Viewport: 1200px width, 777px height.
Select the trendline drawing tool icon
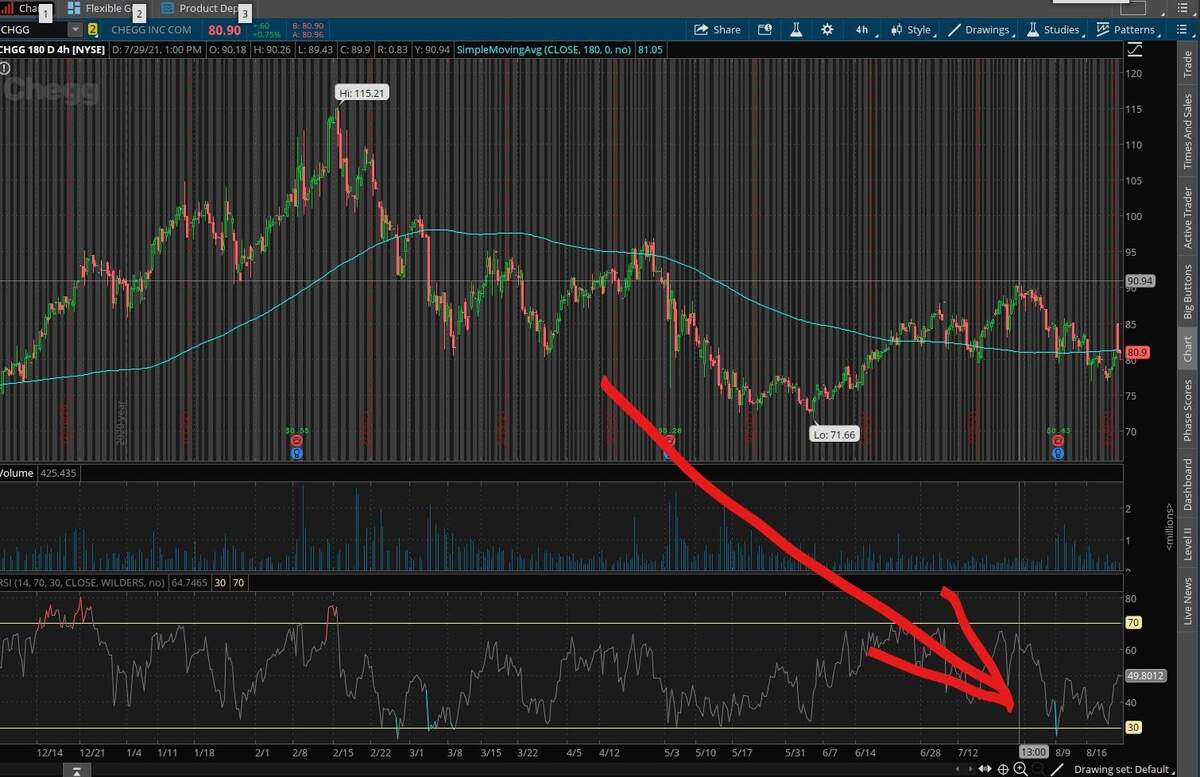tap(1058, 768)
